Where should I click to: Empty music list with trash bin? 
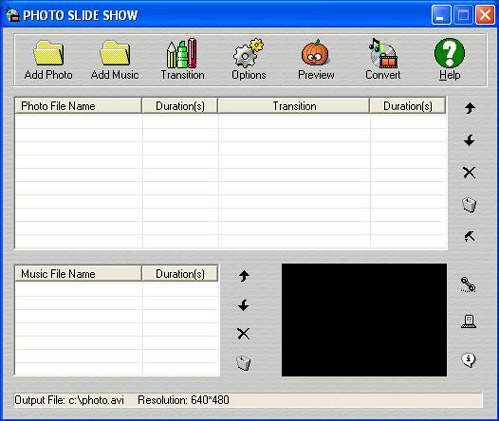point(244,363)
